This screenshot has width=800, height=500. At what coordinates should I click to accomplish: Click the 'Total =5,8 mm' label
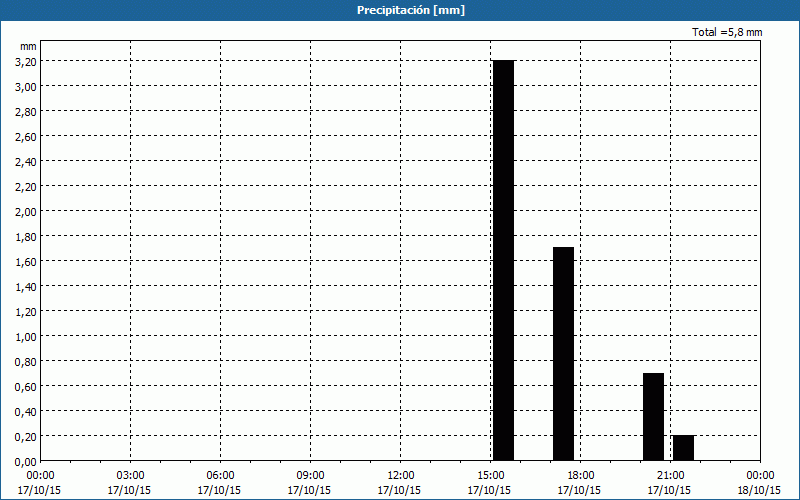point(727,32)
